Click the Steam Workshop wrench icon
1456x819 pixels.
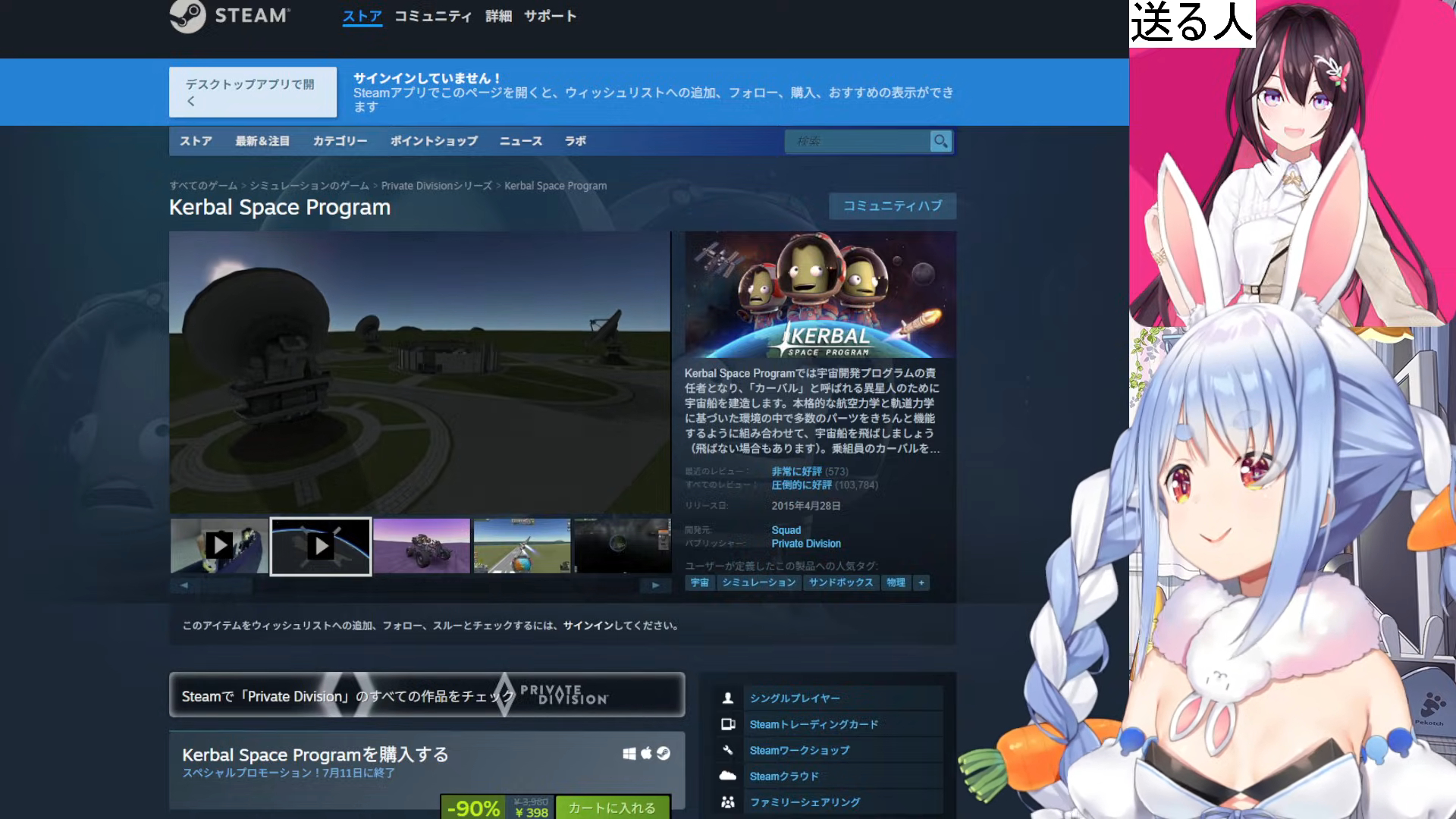tap(728, 750)
